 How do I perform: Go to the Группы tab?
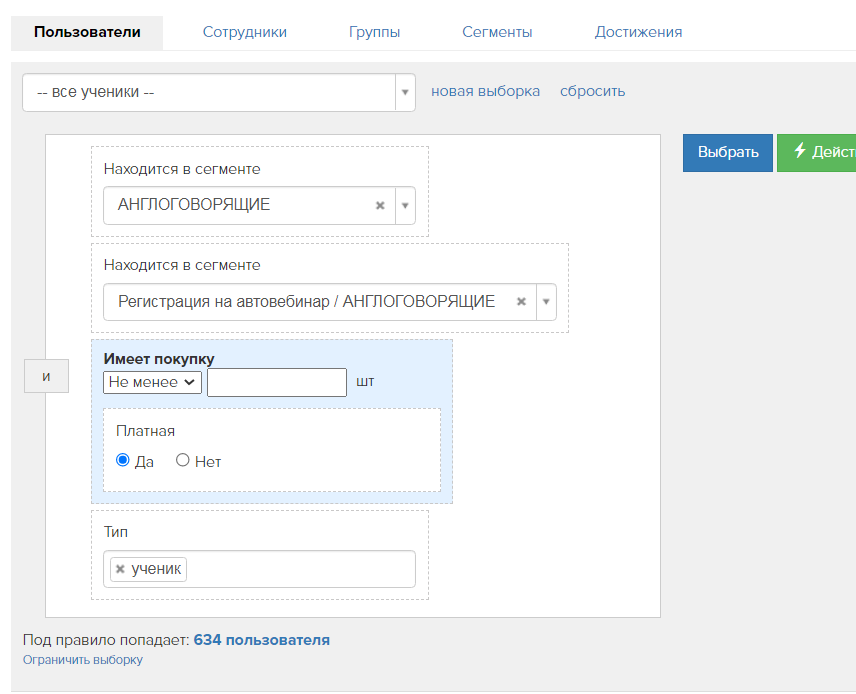point(374,33)
